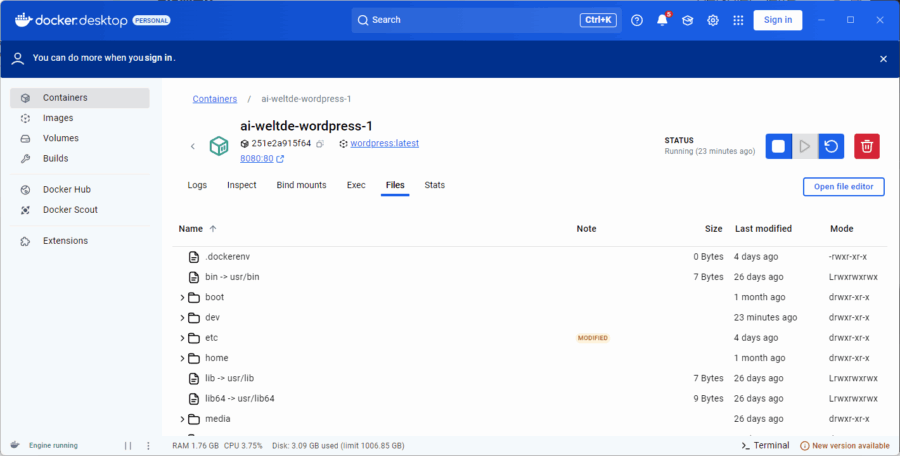This screenshot has height=456, width=900.
Task: Switch to the Inspect tab
Action: tap(242, 185)
